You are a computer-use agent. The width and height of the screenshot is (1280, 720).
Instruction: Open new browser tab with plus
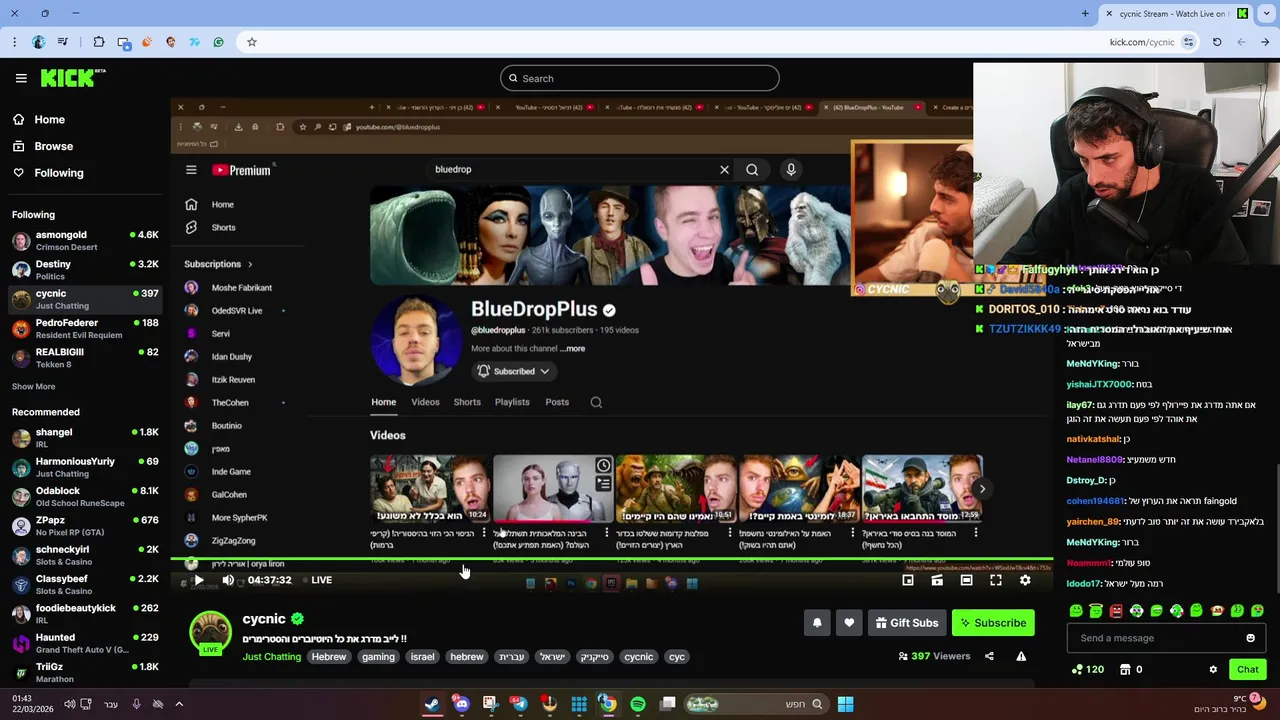[1085, 13]
